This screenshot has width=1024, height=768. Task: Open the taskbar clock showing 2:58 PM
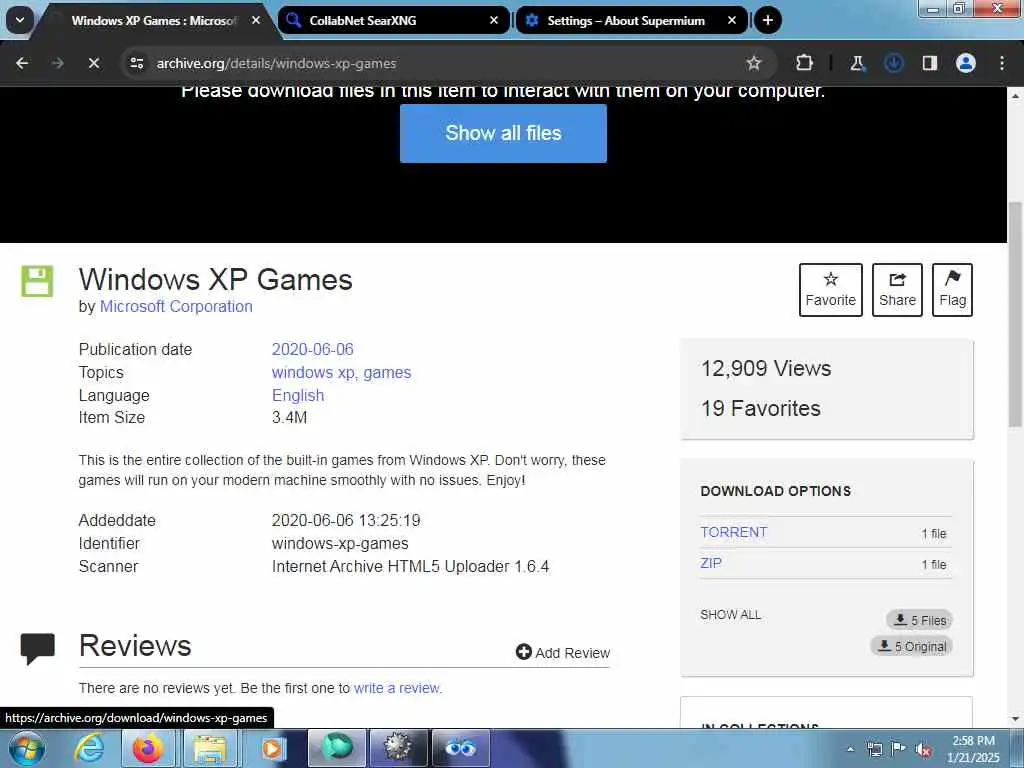point(973,749)
